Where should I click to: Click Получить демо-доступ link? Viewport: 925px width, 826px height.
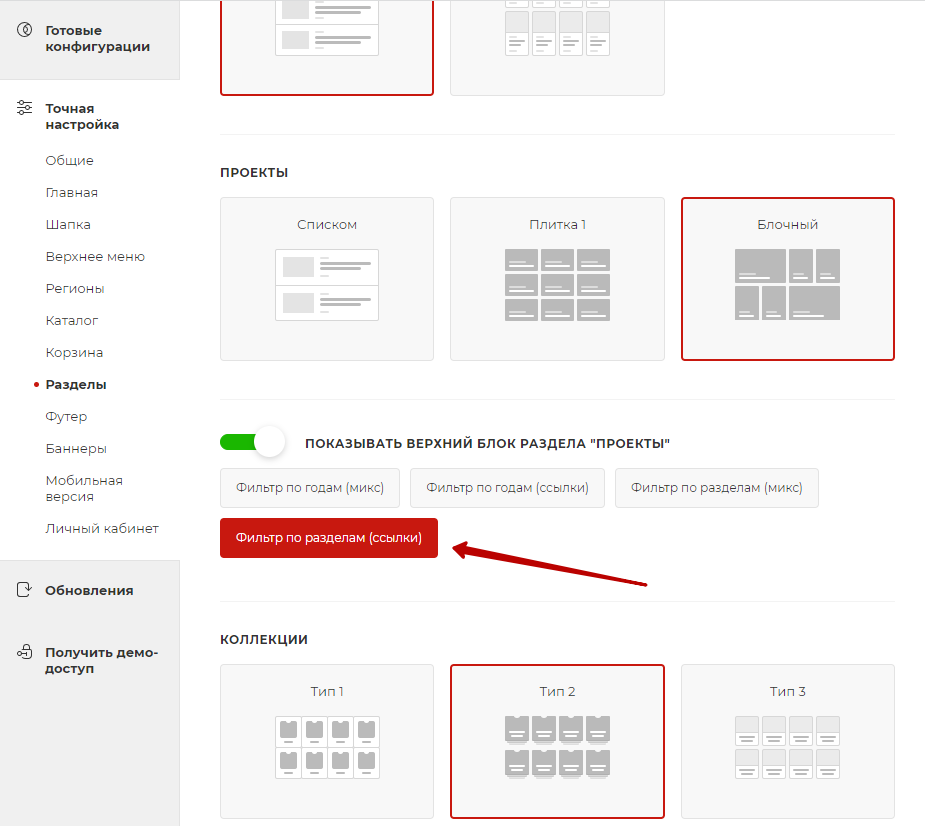coord(101,660)
